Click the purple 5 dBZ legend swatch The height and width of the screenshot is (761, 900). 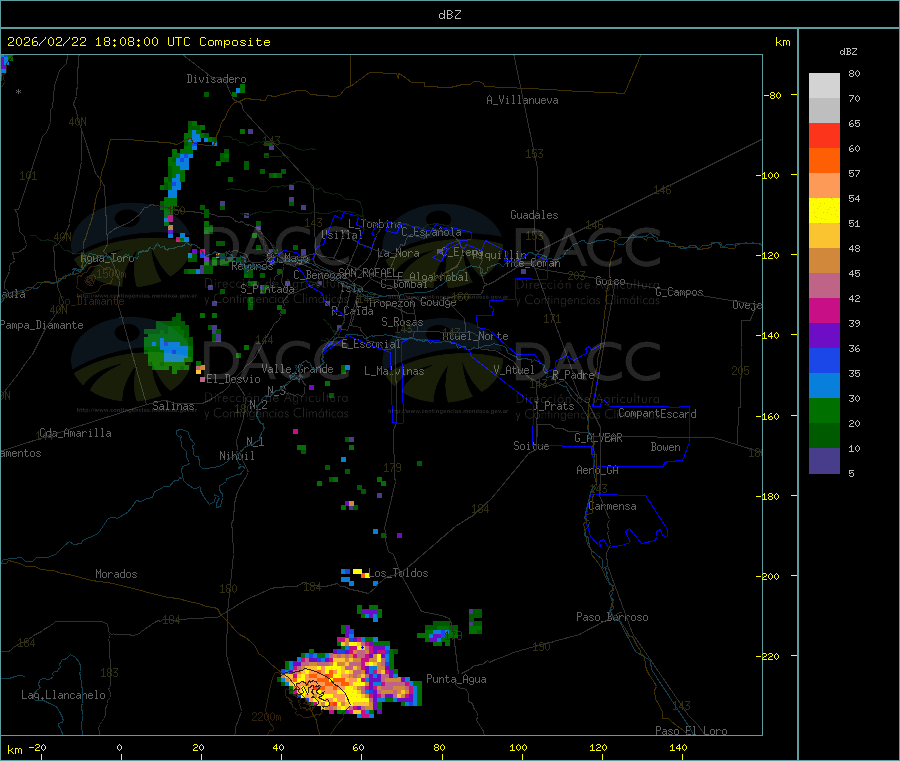[824, 461]
